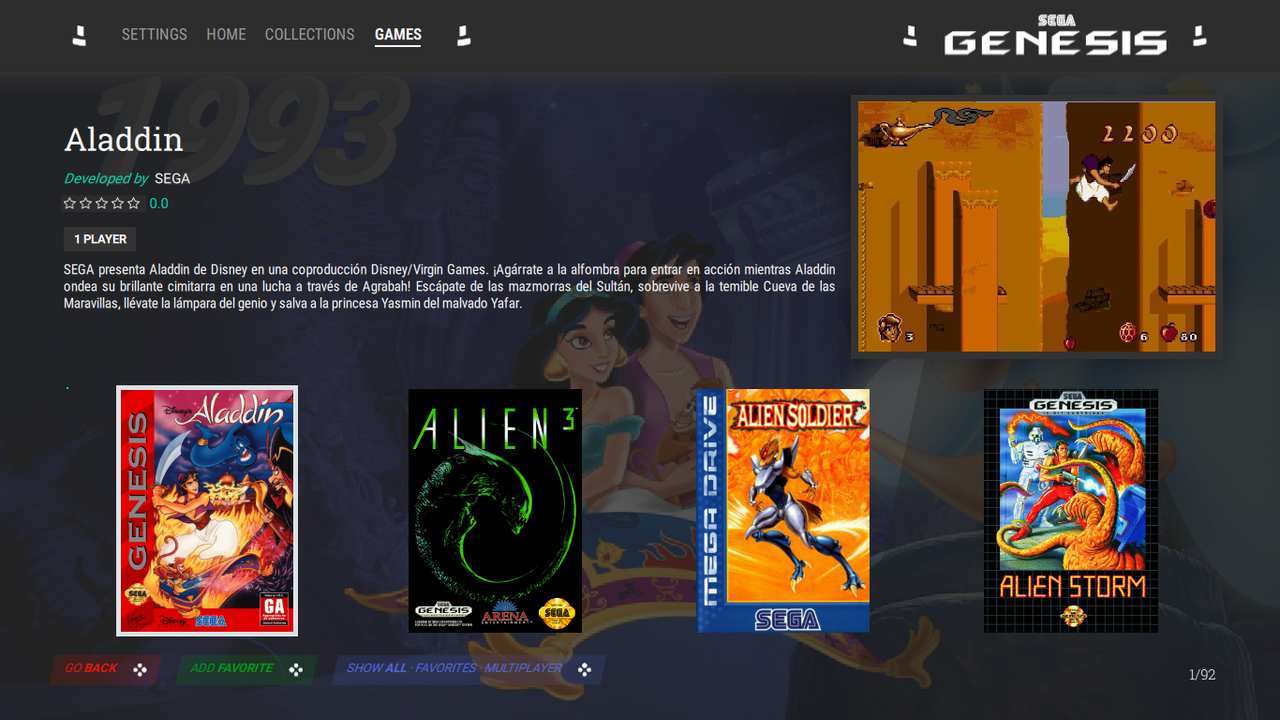Switch to the SETTINGS tab

coord(154,34)
